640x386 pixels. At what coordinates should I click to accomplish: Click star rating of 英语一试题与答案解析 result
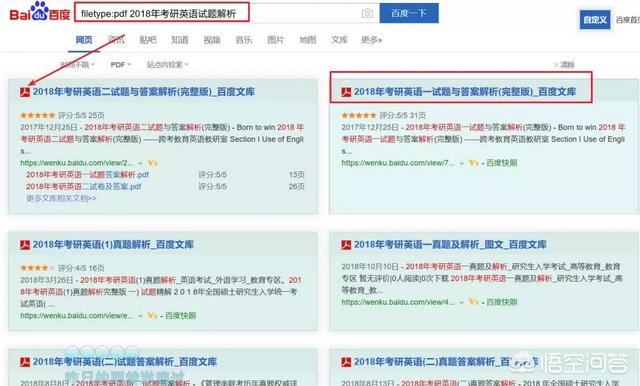359,115
